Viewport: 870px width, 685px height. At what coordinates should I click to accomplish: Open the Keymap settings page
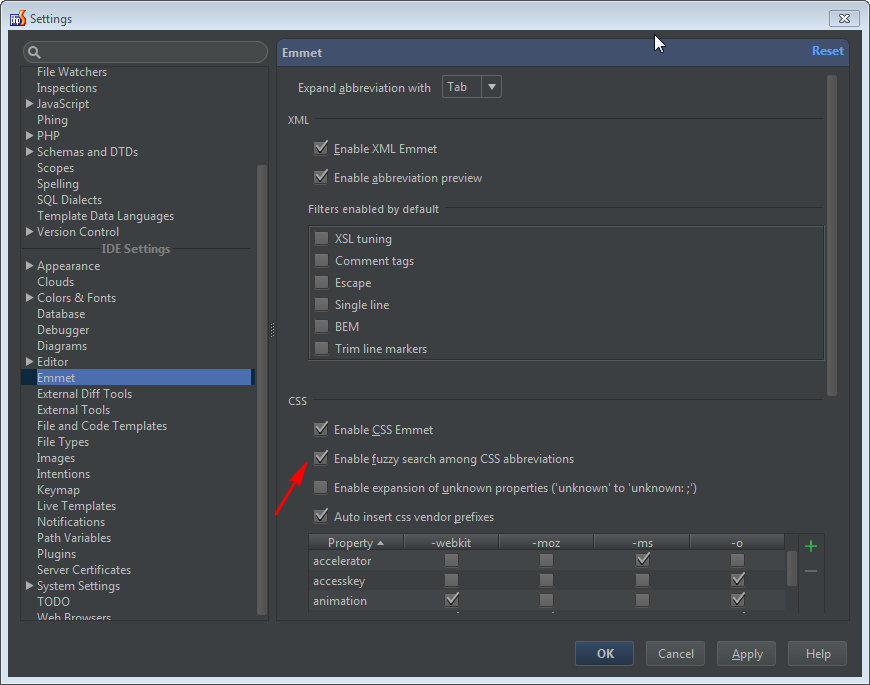point(58,490)
